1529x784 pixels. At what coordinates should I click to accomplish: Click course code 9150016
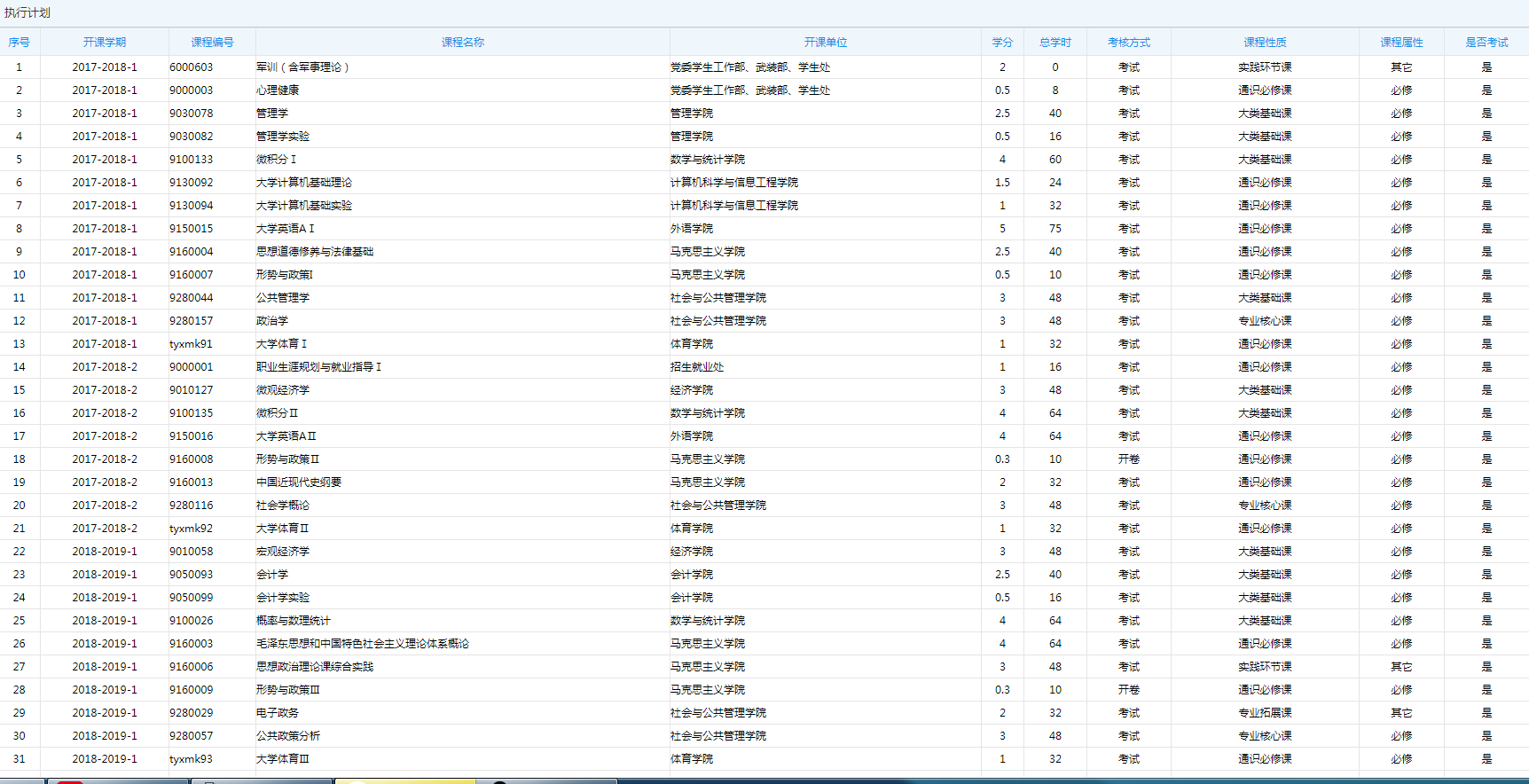[x=192, y=436]
